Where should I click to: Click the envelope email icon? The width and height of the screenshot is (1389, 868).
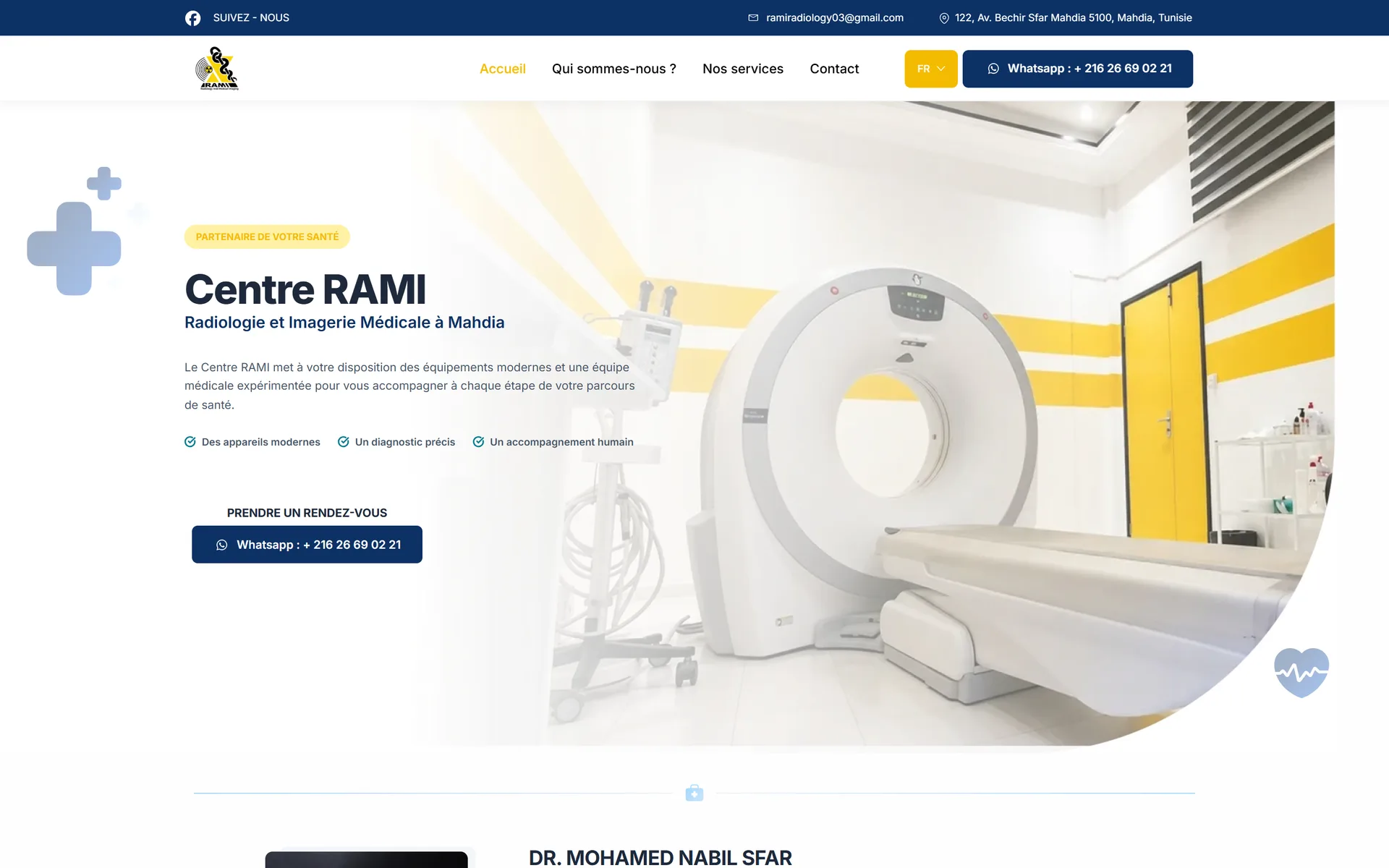coord(753,18)
